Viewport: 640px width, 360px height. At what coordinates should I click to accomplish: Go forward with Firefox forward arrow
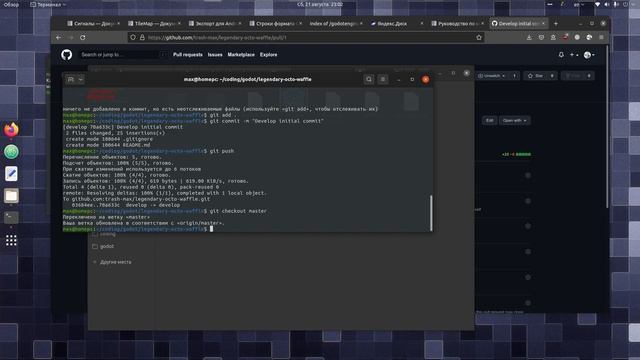click(x=71, y=38)
